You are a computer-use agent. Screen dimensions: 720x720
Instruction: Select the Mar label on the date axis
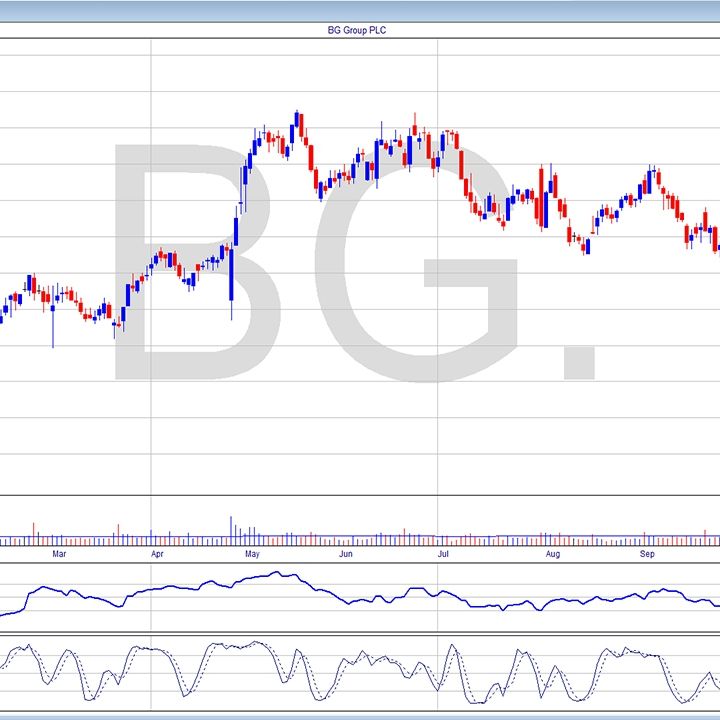point(59,553)
